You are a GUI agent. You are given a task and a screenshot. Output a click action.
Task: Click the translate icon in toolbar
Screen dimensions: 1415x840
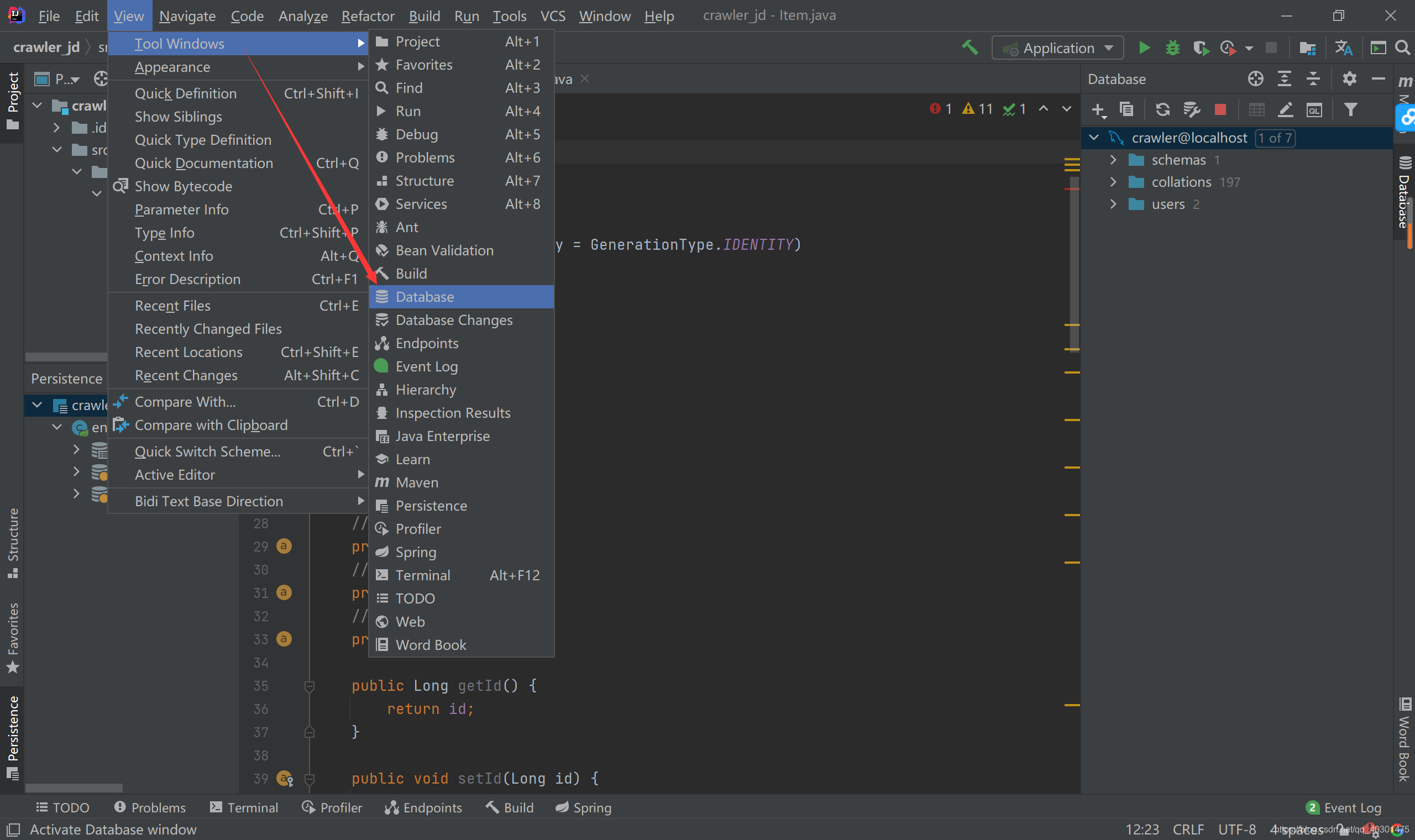[1343, 48]
